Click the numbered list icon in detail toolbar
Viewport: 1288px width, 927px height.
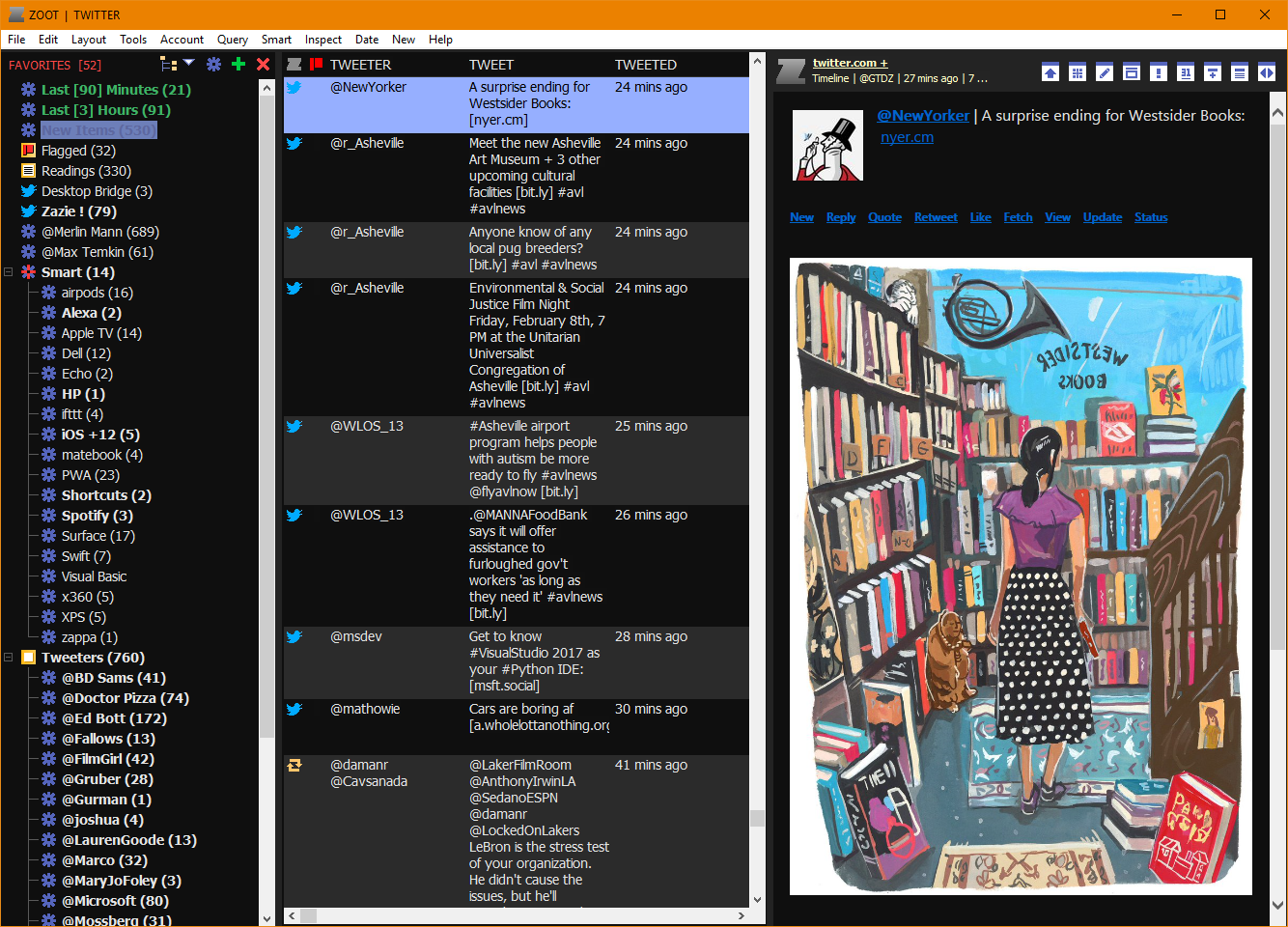(x=1186, y=72)
